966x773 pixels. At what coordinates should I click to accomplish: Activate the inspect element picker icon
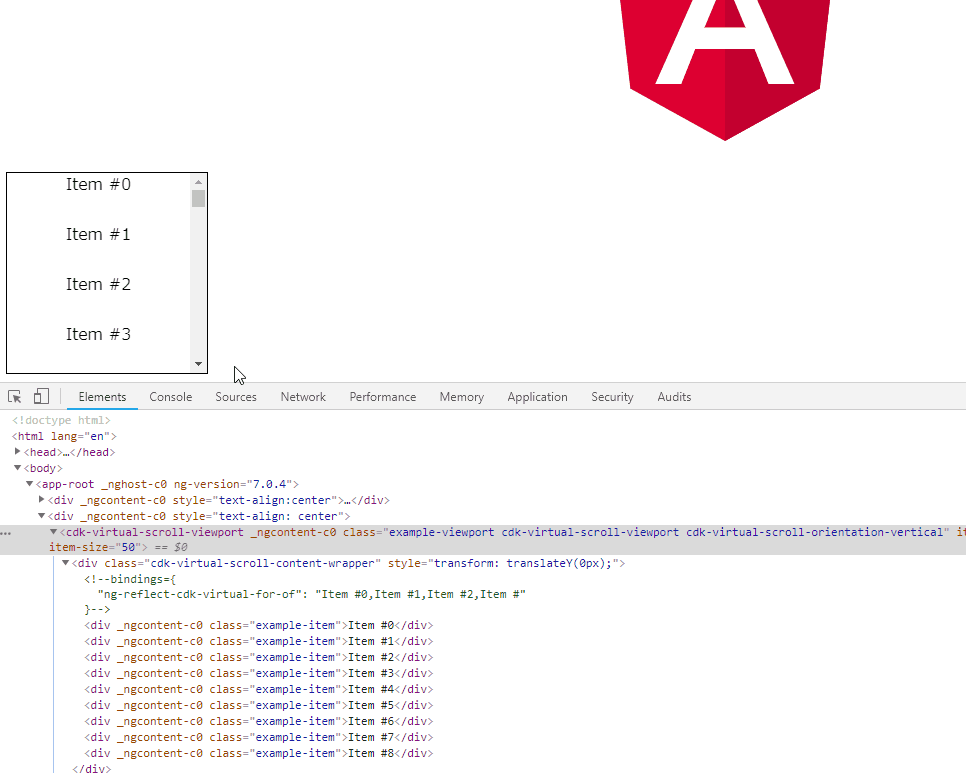tap(15, 397)
